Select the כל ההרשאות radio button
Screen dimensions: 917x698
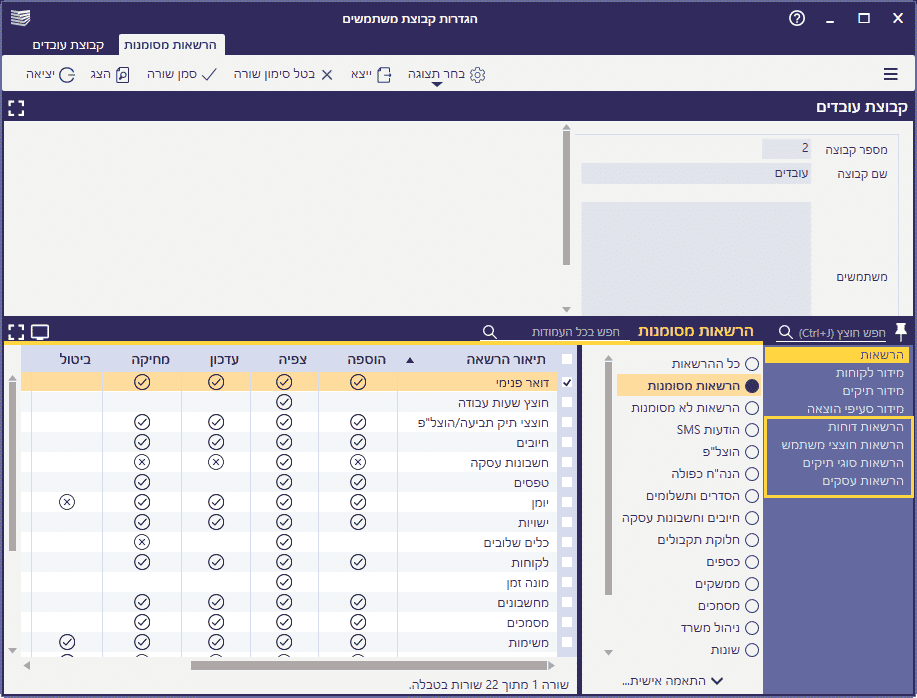pos(752,364)
